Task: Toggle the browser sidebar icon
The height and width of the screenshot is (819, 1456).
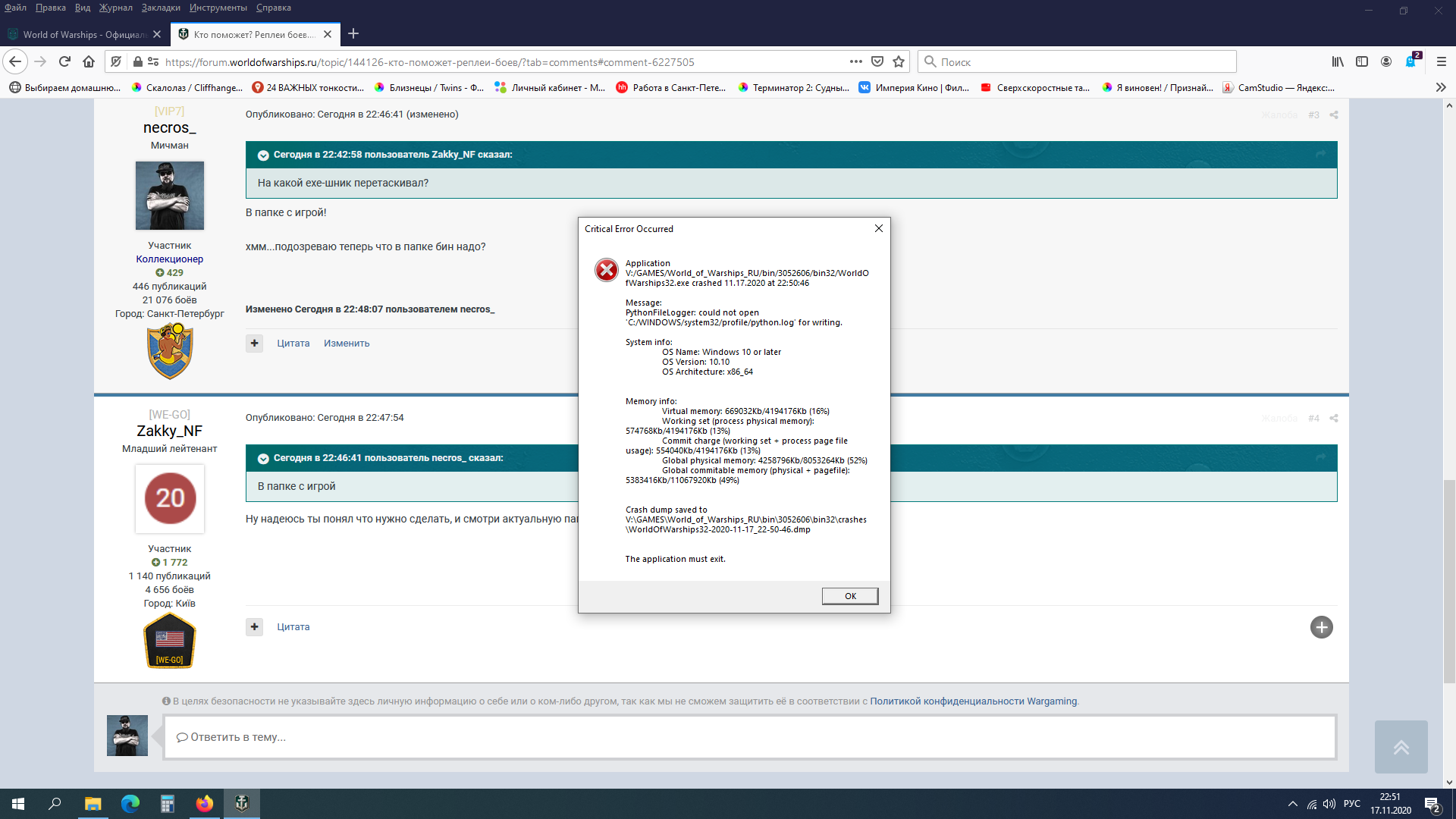Action: [1362, 61]
